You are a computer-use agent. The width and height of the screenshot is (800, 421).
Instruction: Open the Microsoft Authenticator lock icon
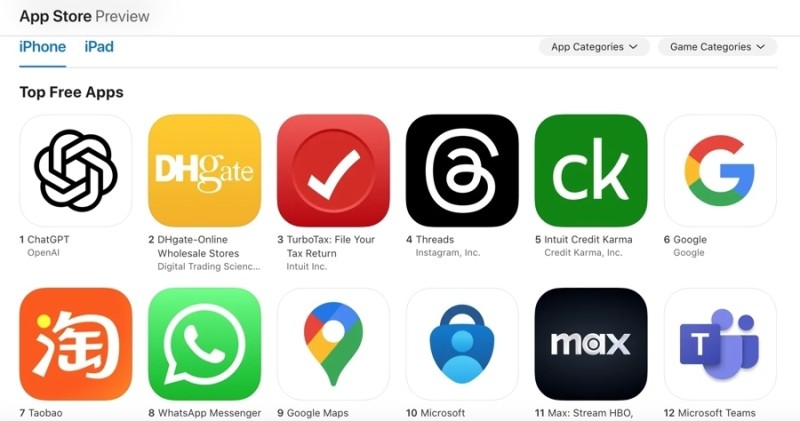point(462,344)
